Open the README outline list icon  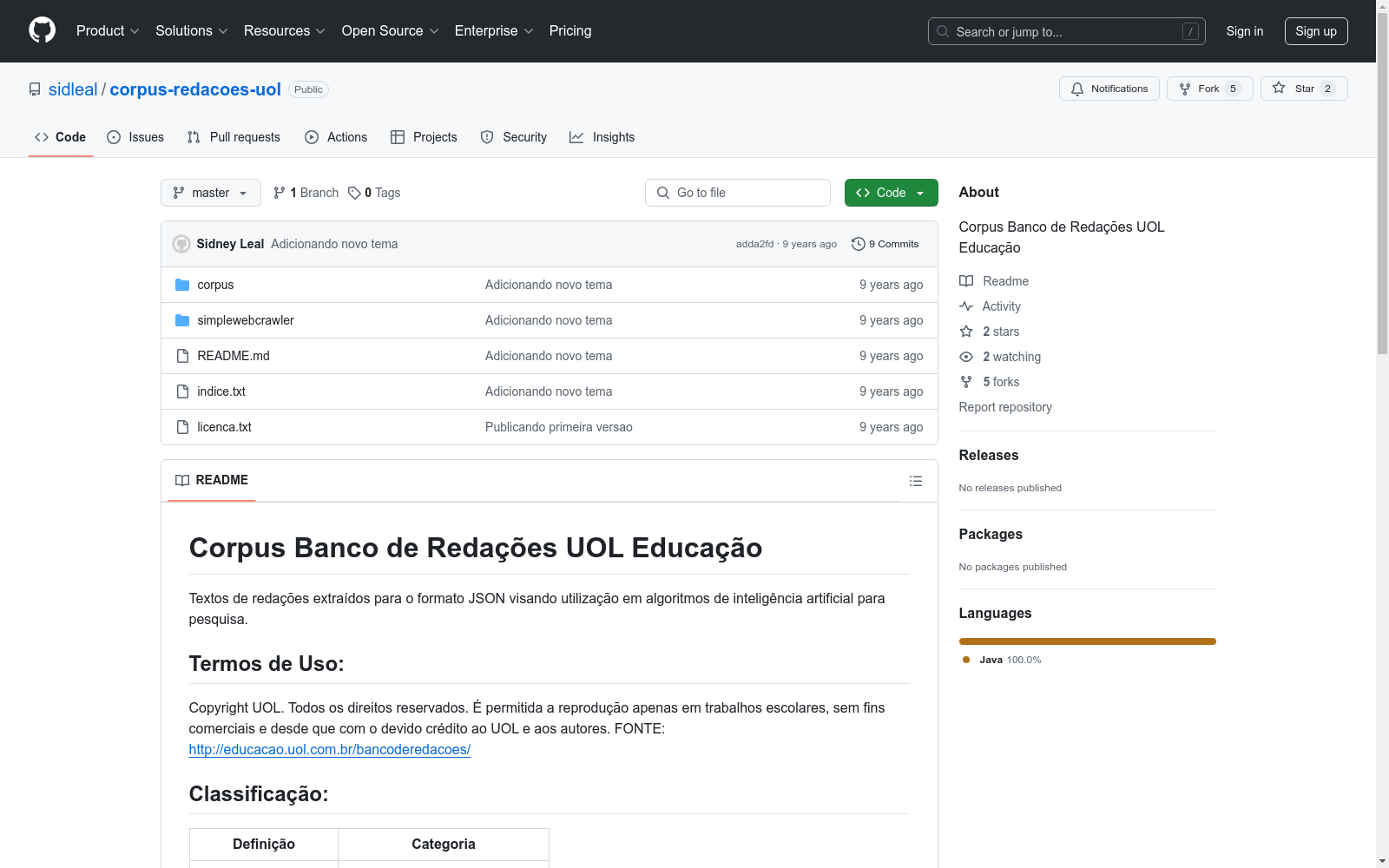(x=916, y=481)
